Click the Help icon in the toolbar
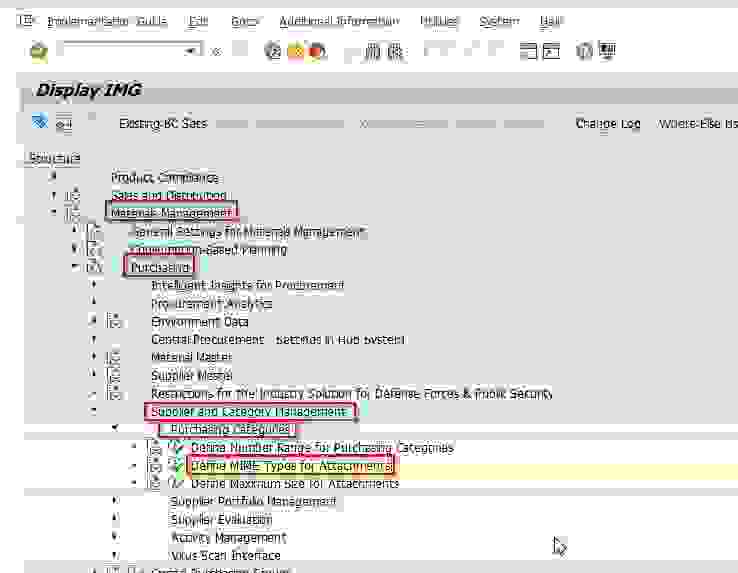 coord(586,51)
